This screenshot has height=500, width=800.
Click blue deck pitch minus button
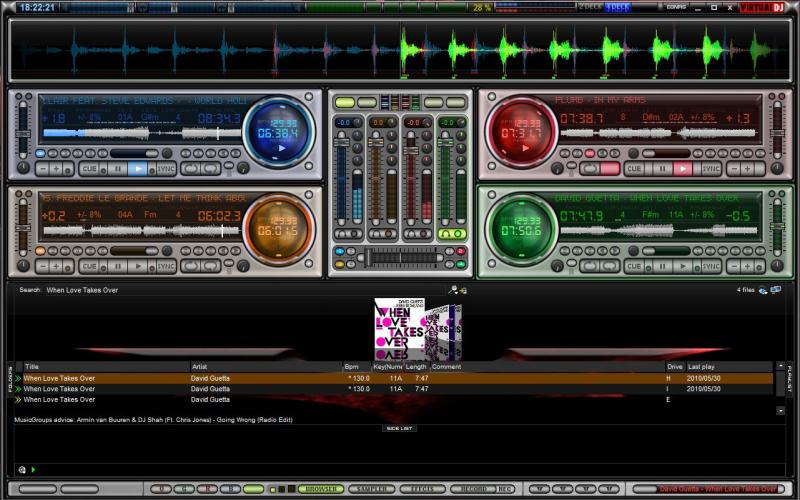pyautogui.click(x=44, y=168)
